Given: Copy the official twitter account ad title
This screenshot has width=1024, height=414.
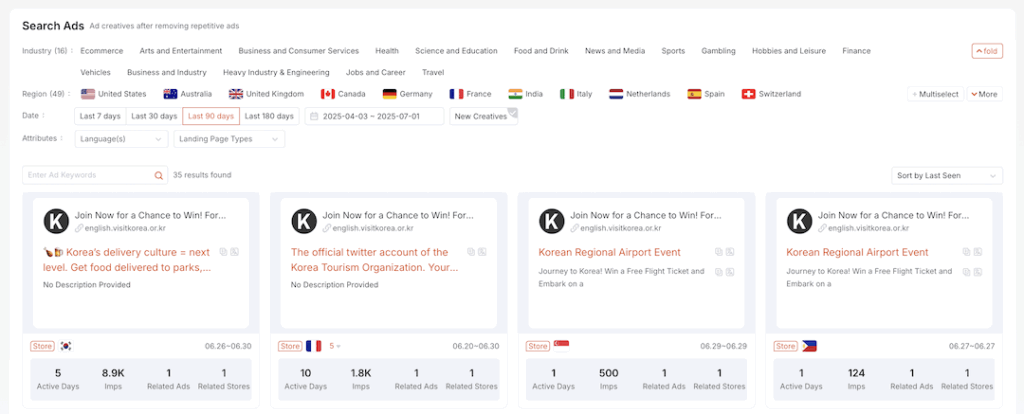Looking at the screenshot, I should pos(471,252).
